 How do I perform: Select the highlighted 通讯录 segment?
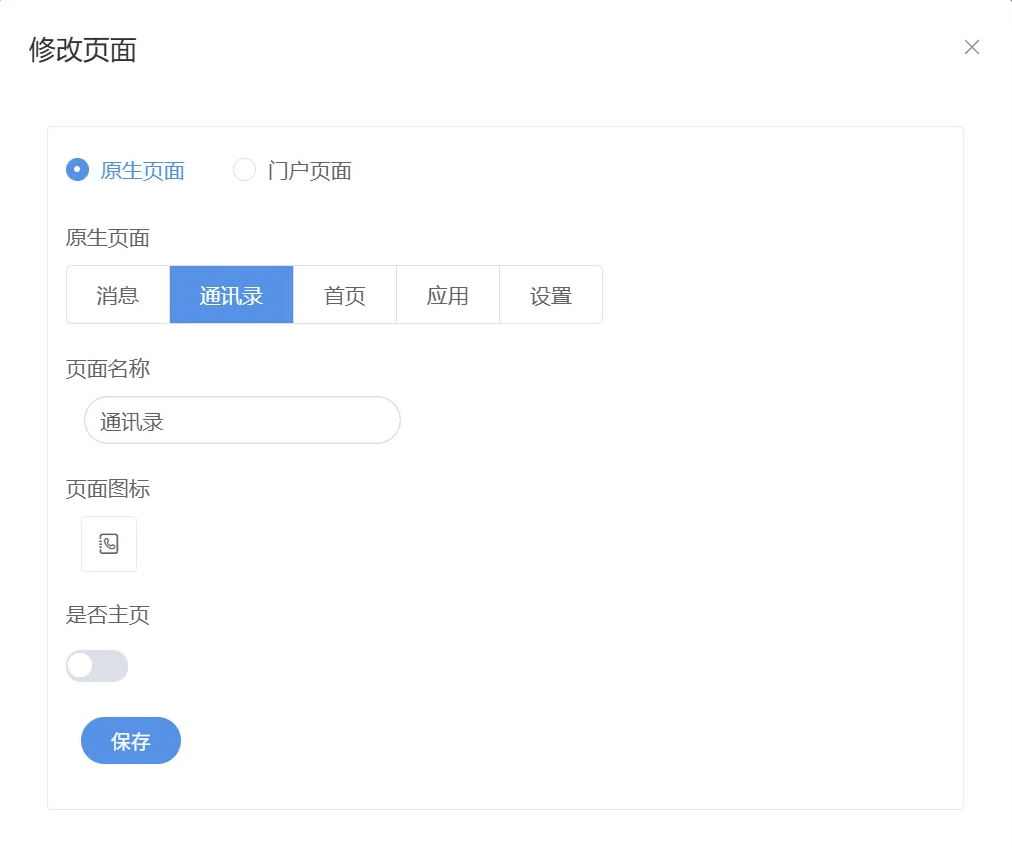point(231,295)
